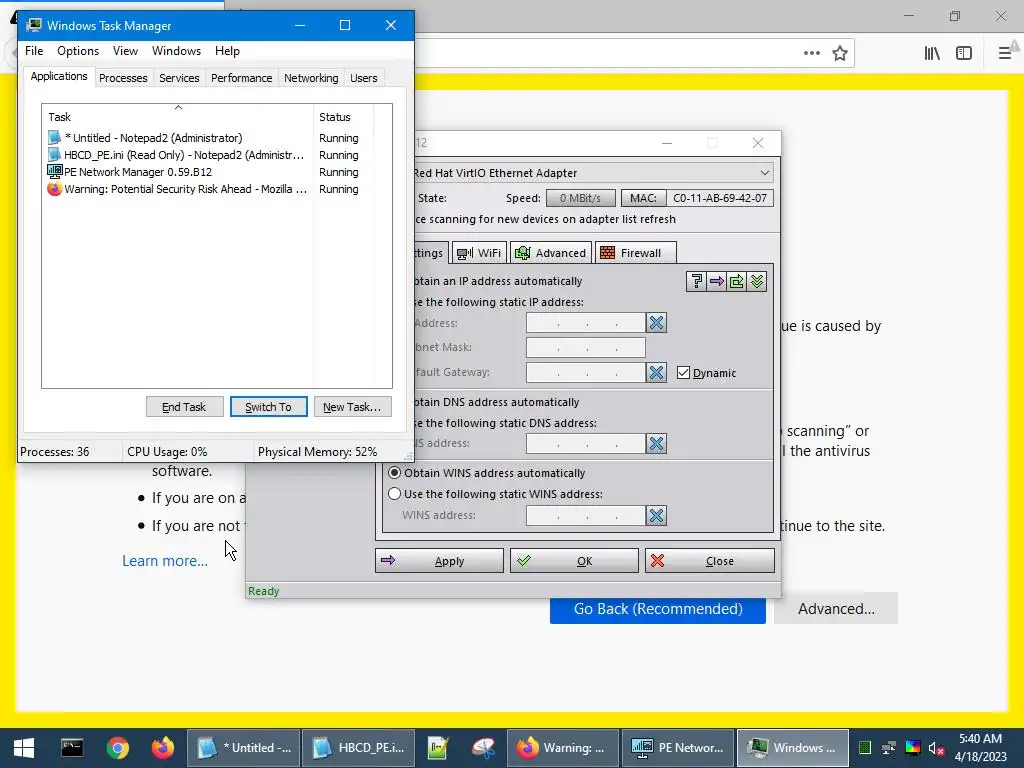Click the green export-arrow icon in PE Network Manager
Image resolution: width=1024 pixels, height=768 pixels.
737,281
